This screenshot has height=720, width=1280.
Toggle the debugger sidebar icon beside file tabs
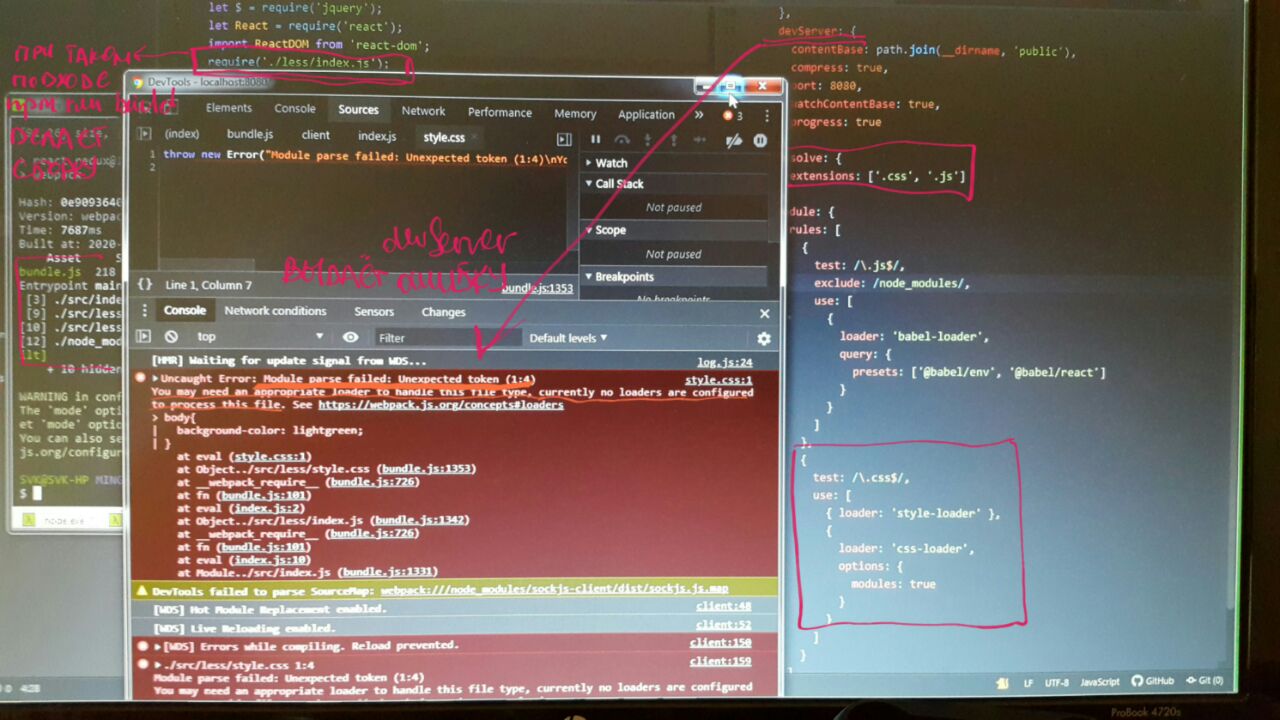pyautogui.click(x=564, y=139)
